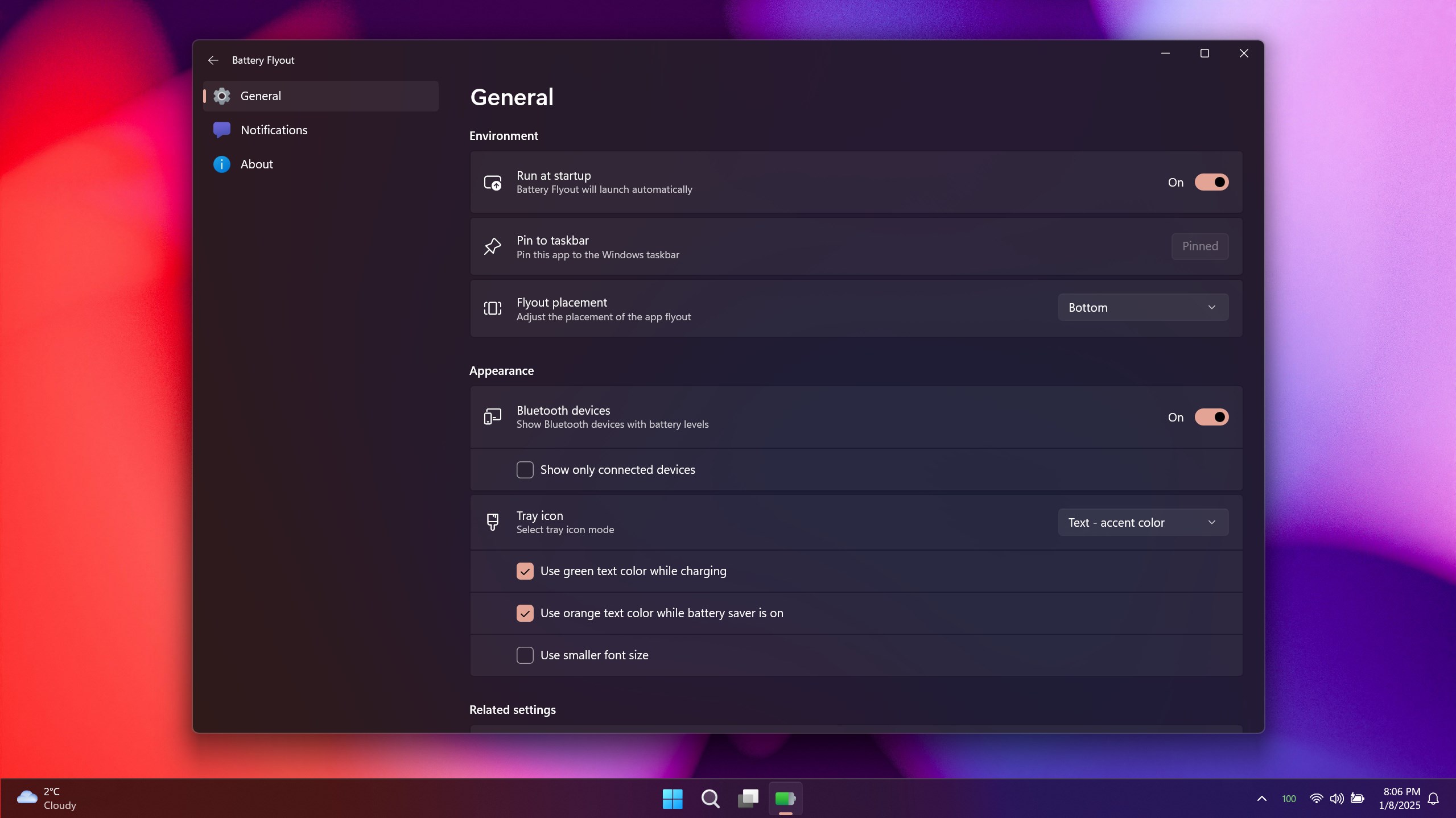Open the Windows Start menu
Screen dimensions: 1456x818
point(673,799)
